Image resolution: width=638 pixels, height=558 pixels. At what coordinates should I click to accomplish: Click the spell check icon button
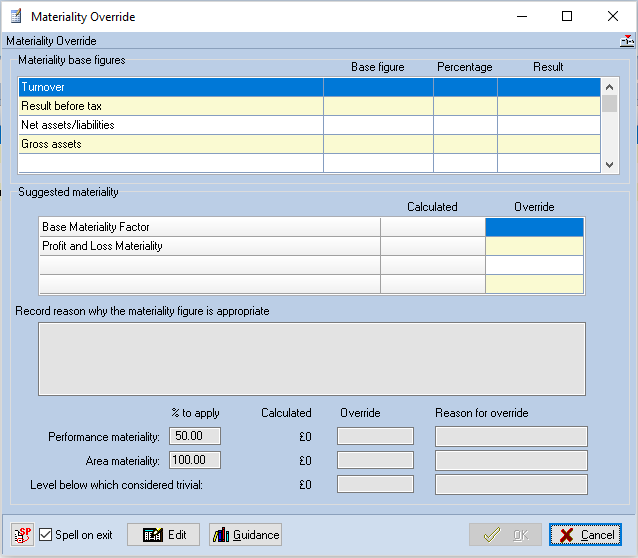[x=22, y=534]
